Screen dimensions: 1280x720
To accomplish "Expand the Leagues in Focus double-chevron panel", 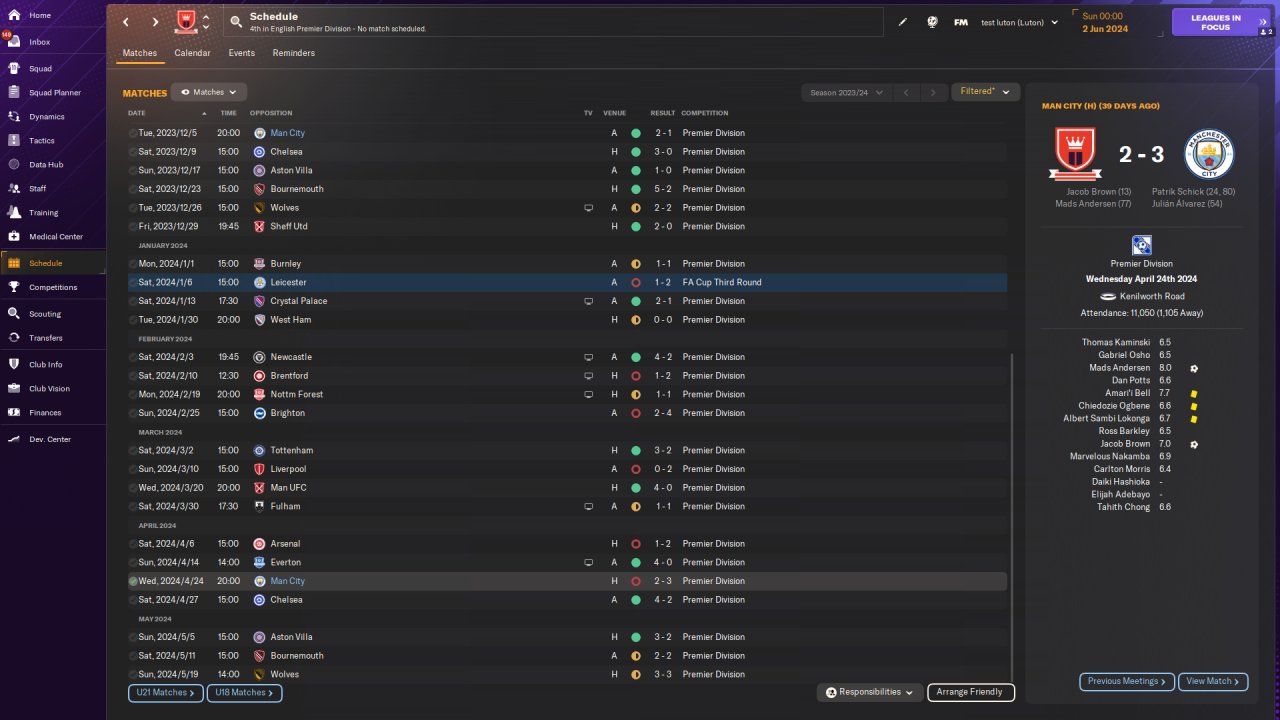I will tap(1263, 22).
